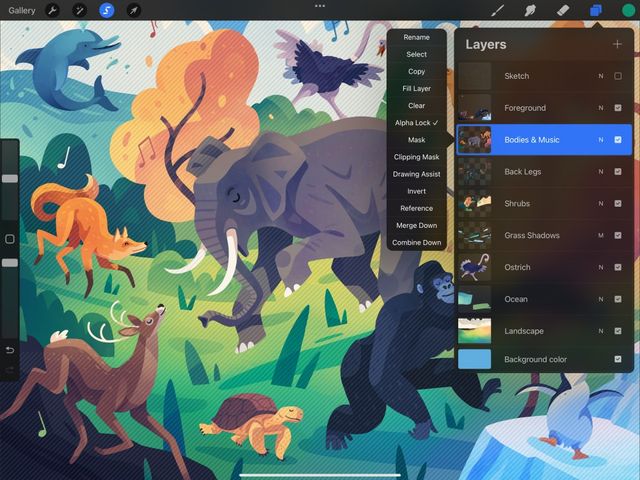Select the Smudge tool
The width and height of the screenshot is (640, 480).
530,10
